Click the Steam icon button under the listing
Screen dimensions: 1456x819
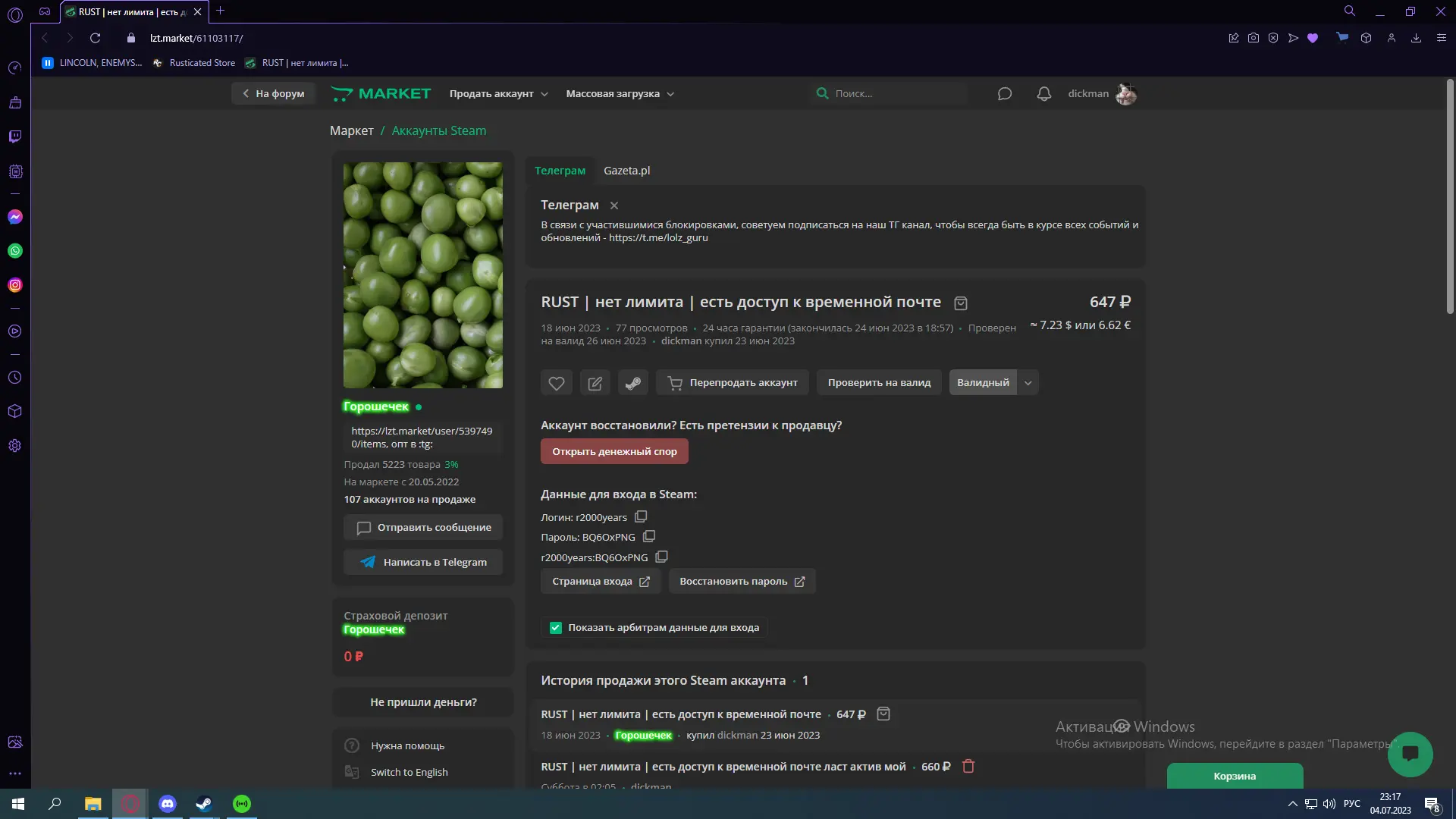click(x=633, y=383)
